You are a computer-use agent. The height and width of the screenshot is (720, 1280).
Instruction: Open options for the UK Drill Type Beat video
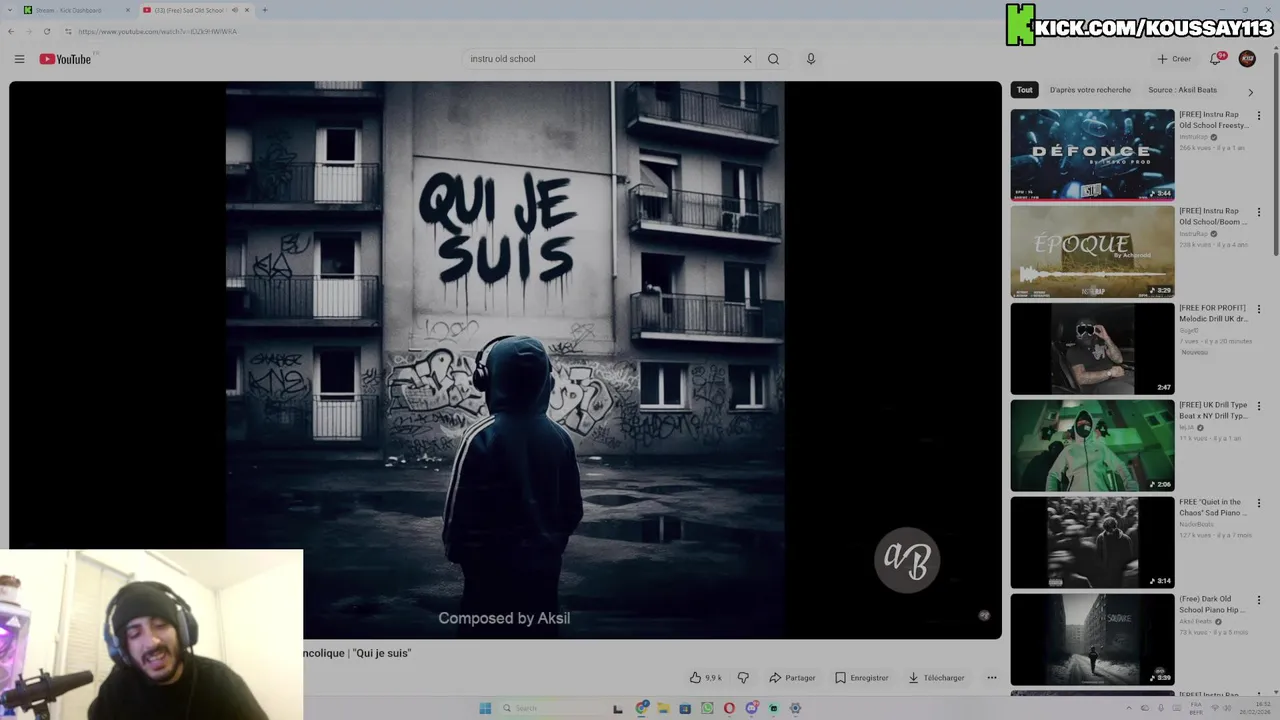[1259, 407]
